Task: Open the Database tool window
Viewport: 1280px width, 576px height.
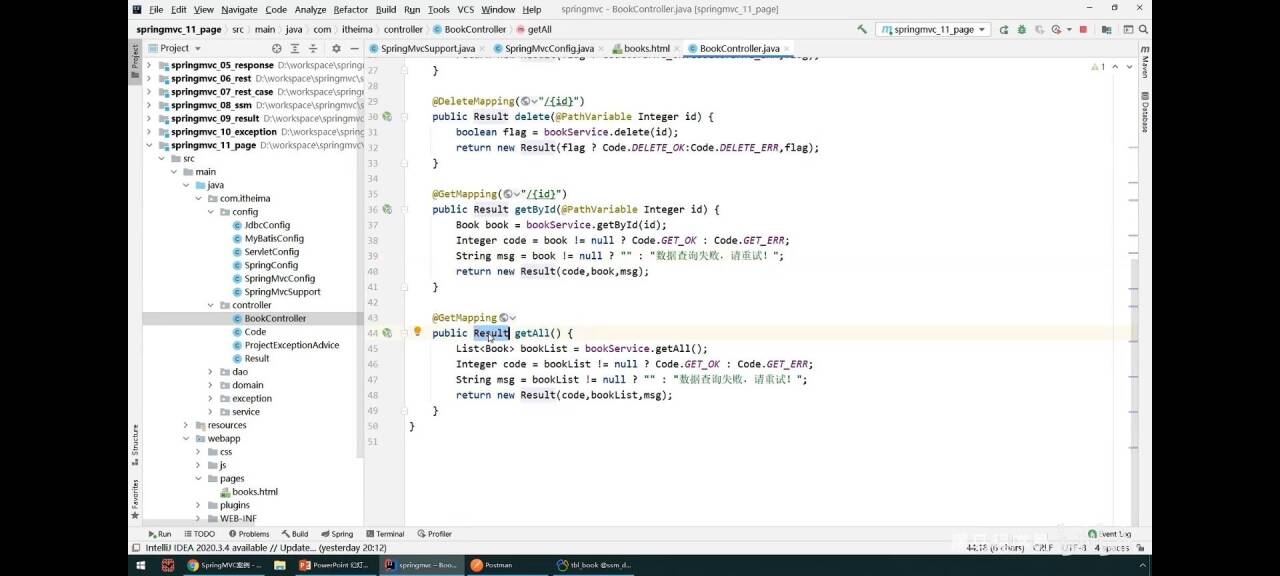Action: 1144,113
